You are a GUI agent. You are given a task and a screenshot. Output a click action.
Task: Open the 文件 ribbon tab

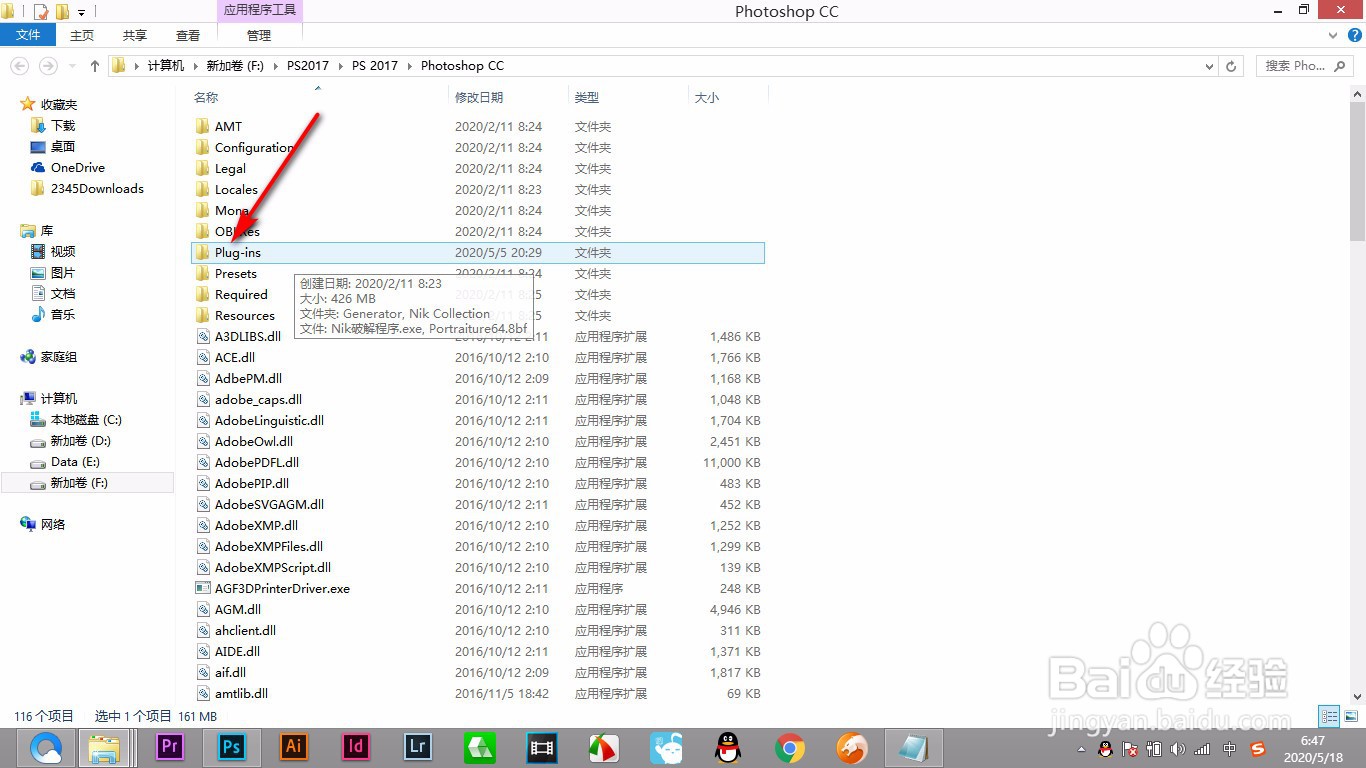(29, 35)
